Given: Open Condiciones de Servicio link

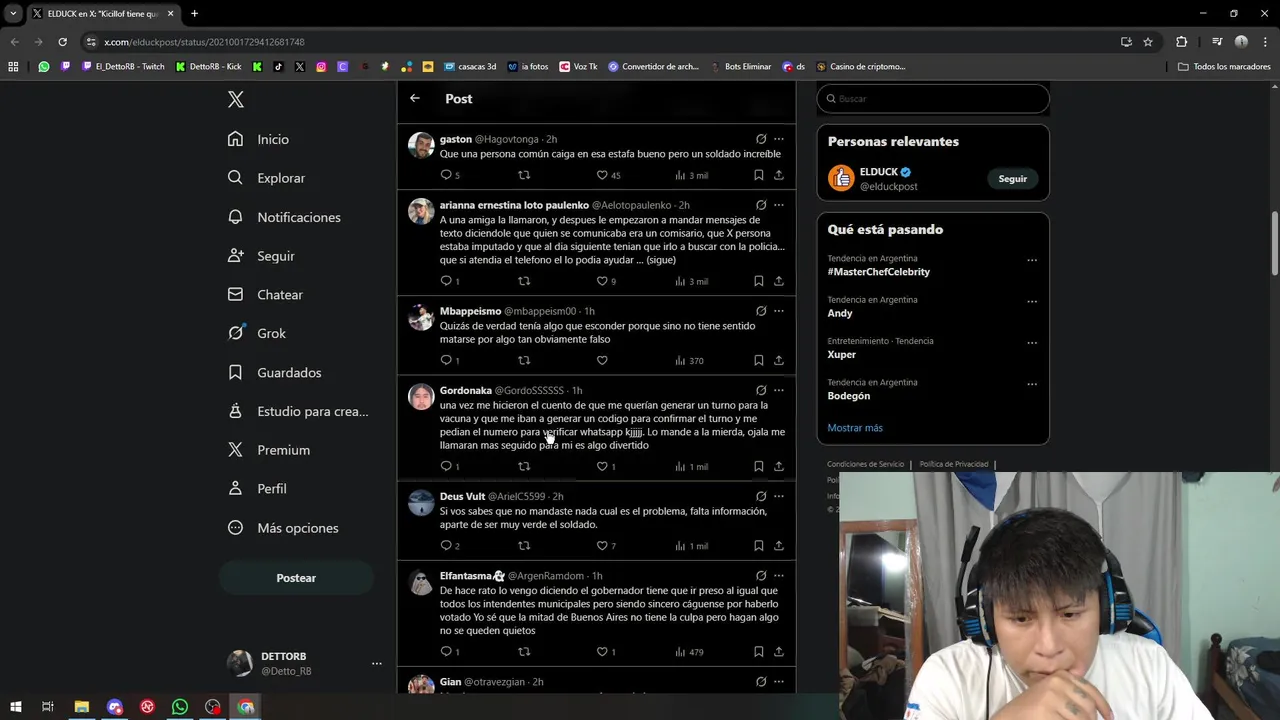Looking at the screenshot, I should (865, 464).
